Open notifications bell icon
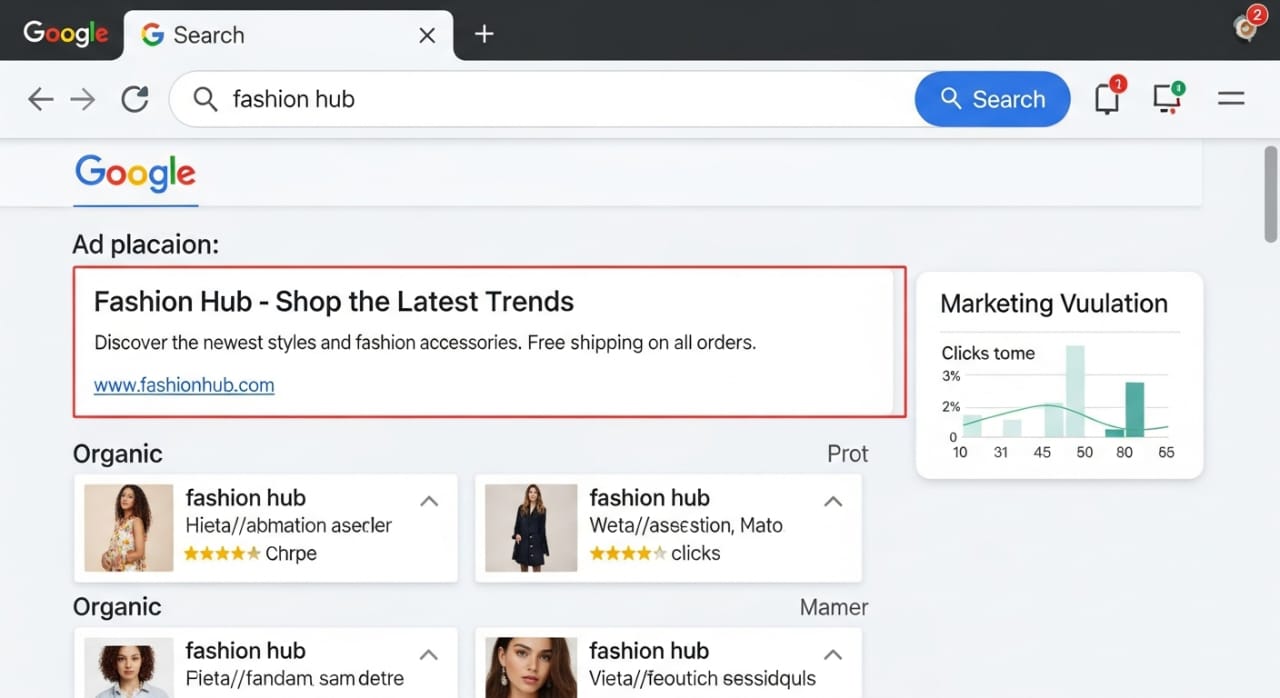The height and width of the screenshot is (698, 1280). (x=1107, y=99)
